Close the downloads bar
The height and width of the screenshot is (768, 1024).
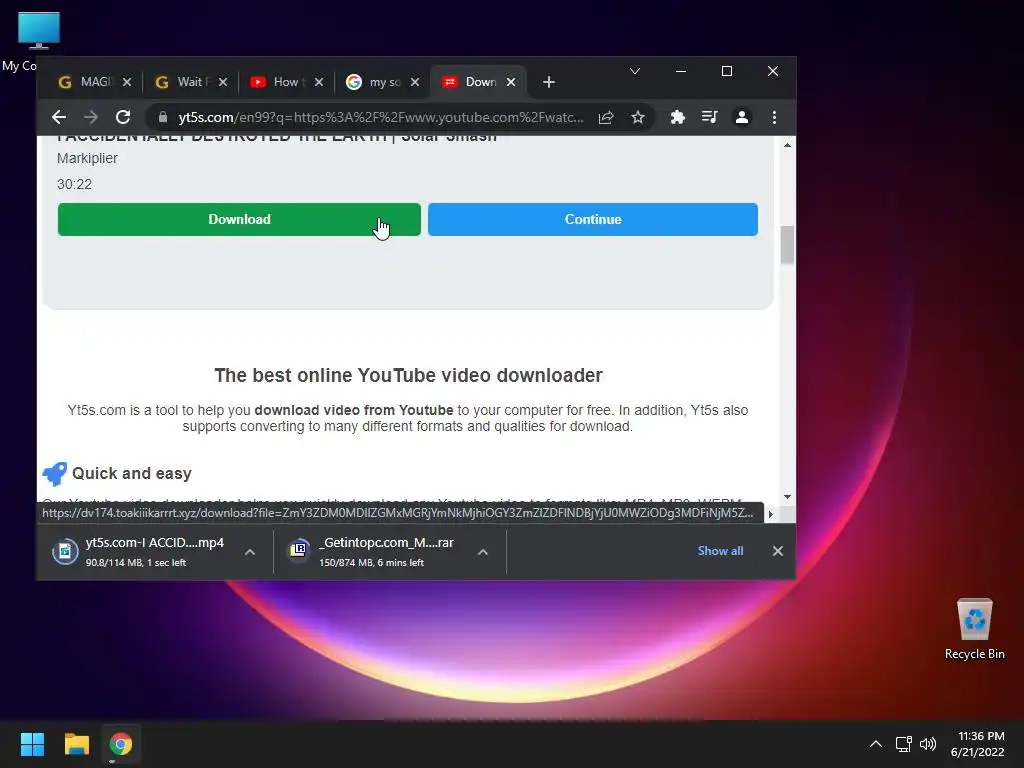tap(778, 551)
